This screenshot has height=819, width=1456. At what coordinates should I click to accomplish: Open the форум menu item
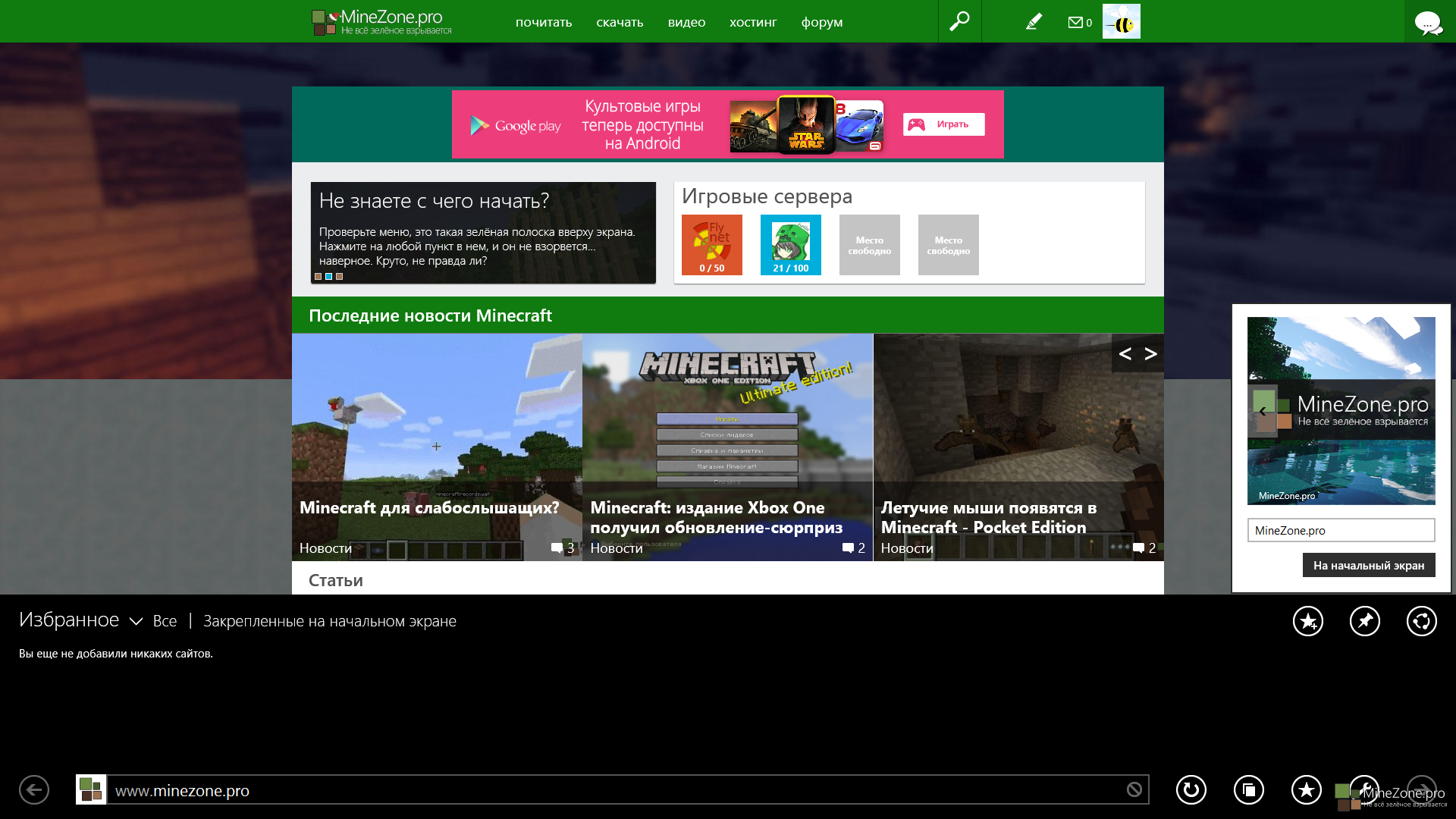point(822,22)
